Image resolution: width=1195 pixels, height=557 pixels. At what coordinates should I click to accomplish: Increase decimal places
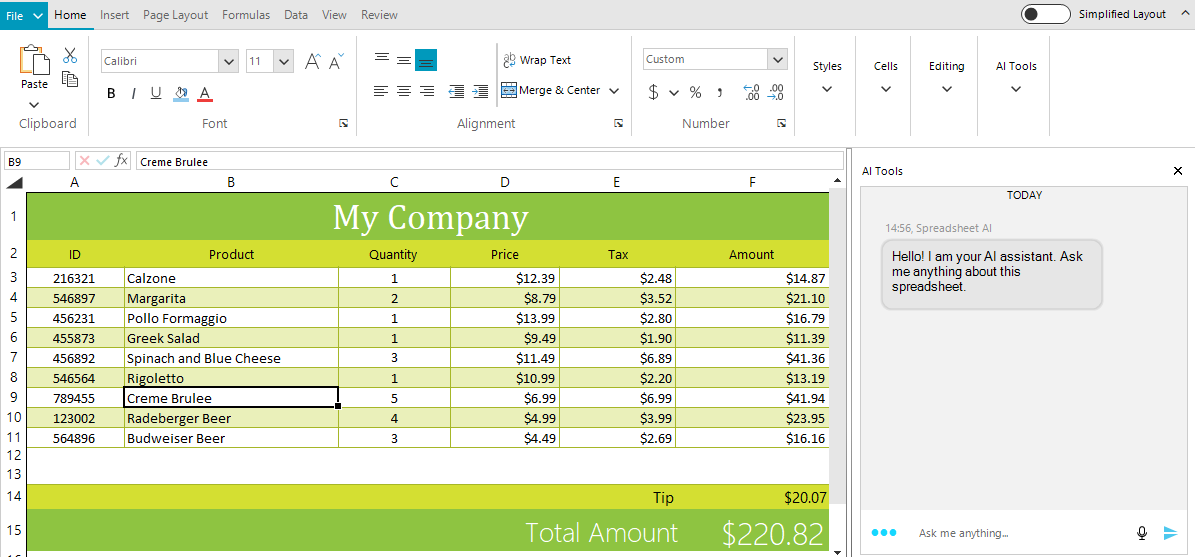pyautogui.click(x=751, y=92)
